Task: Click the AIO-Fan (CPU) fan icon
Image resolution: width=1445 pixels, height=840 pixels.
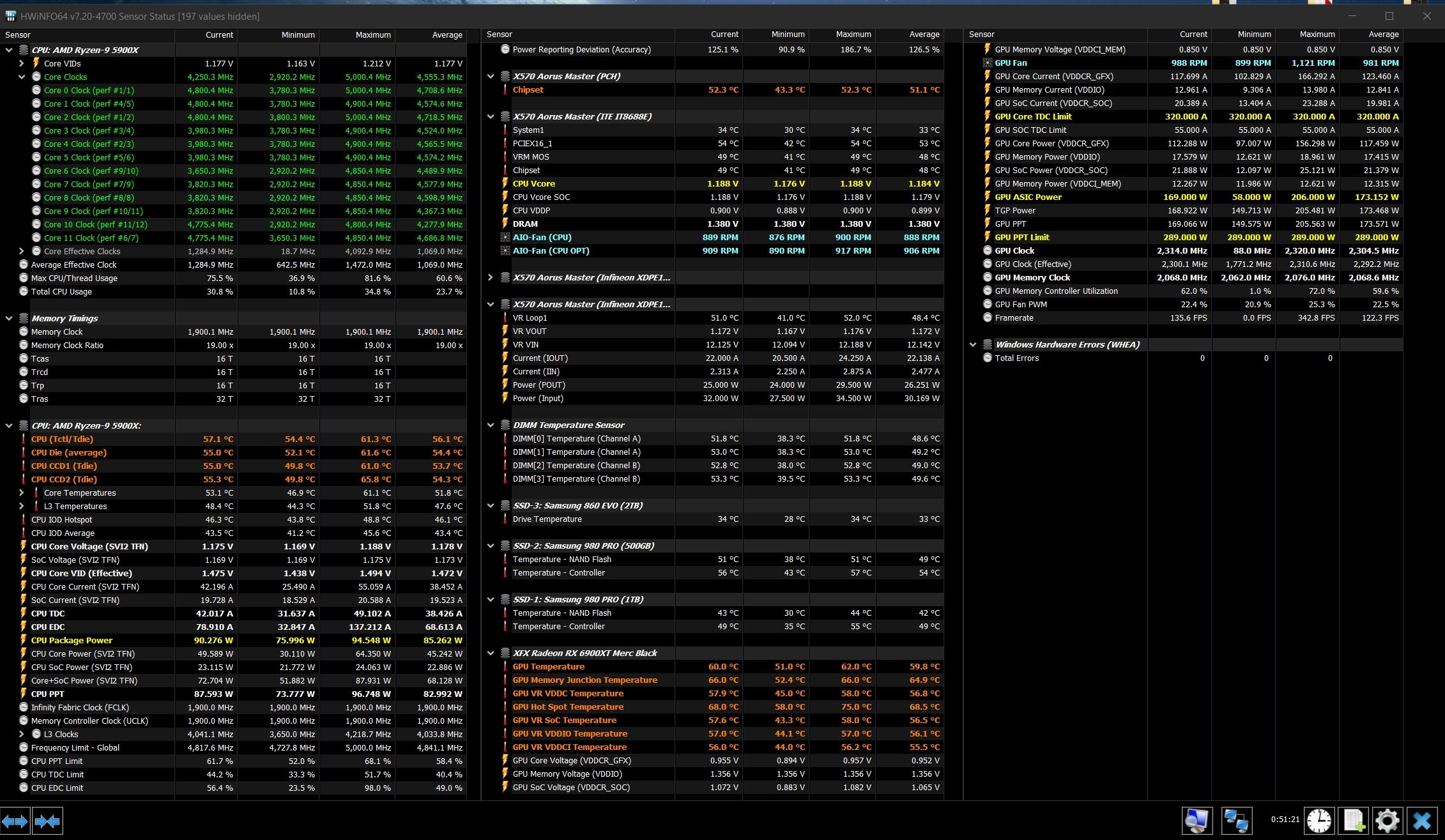Action: [505, 237]
